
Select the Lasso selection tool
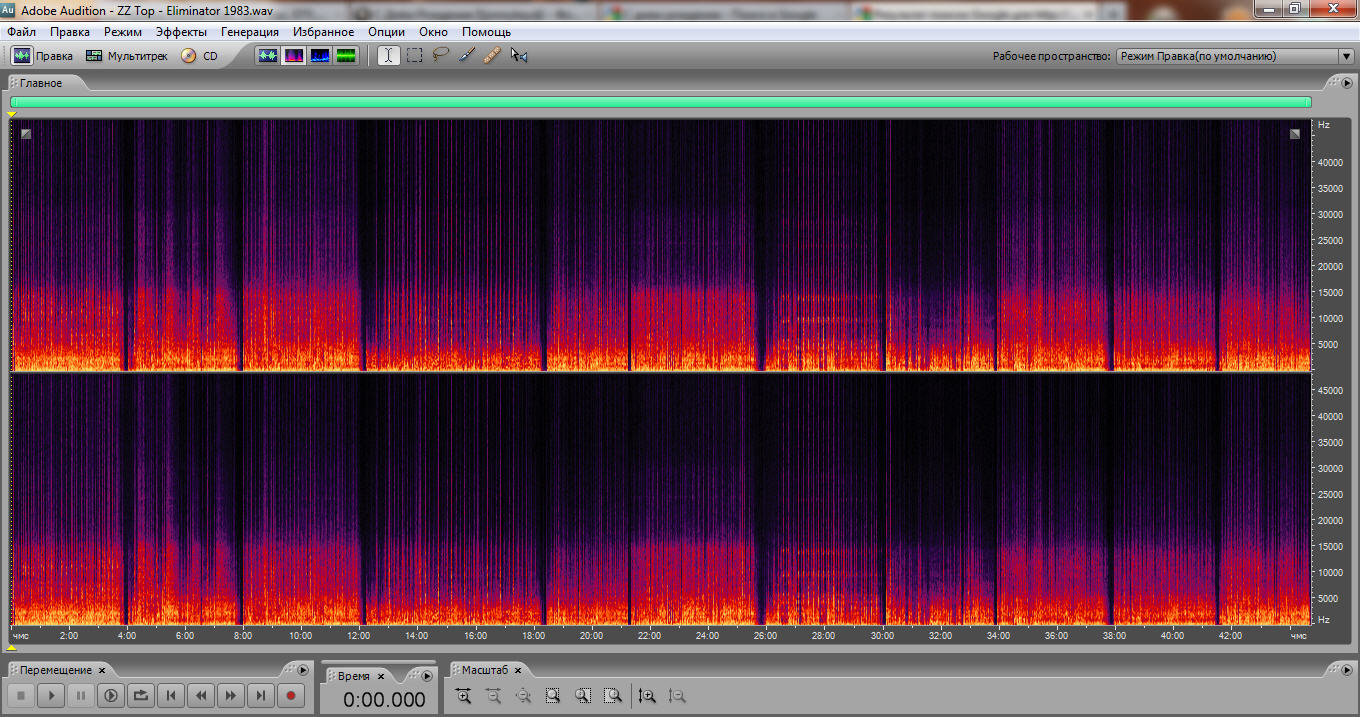pyautogui.click(x=441, y=56)
